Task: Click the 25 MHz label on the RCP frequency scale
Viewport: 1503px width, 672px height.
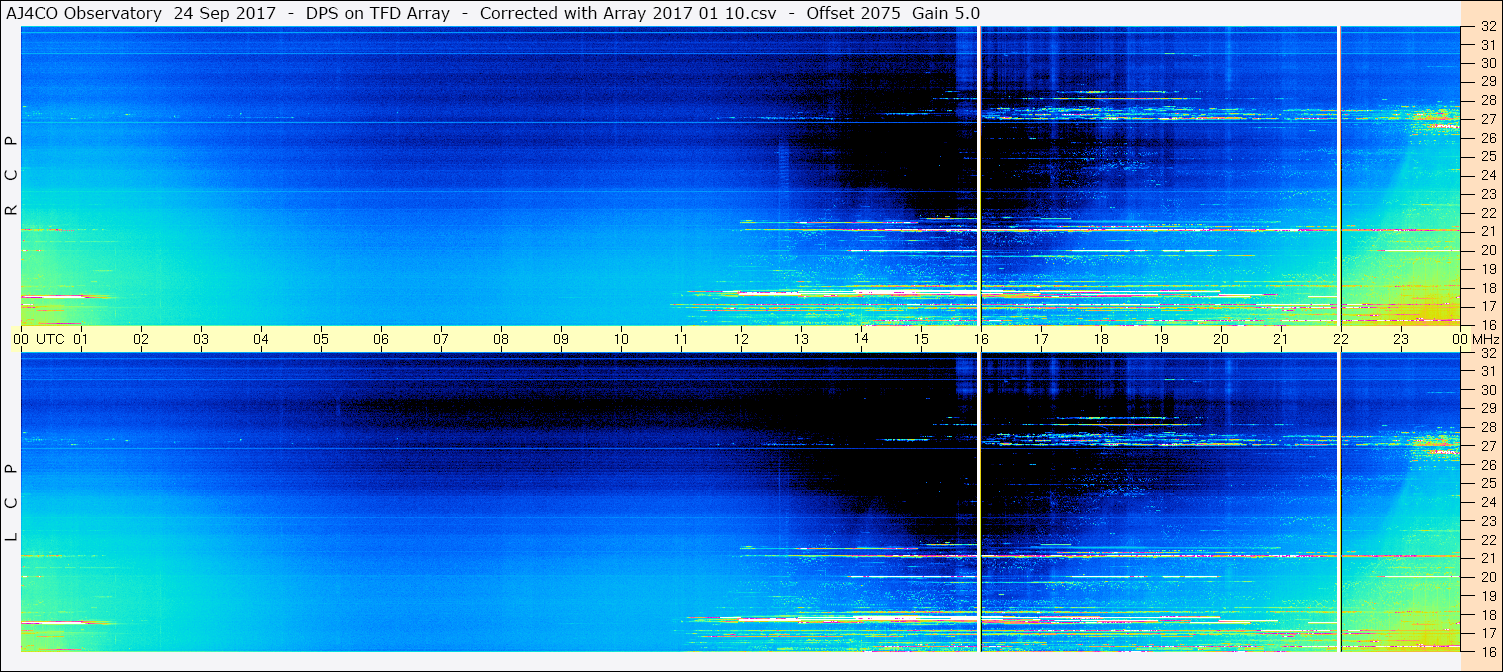Action: pyautogui.click(x=1487, y=156)
